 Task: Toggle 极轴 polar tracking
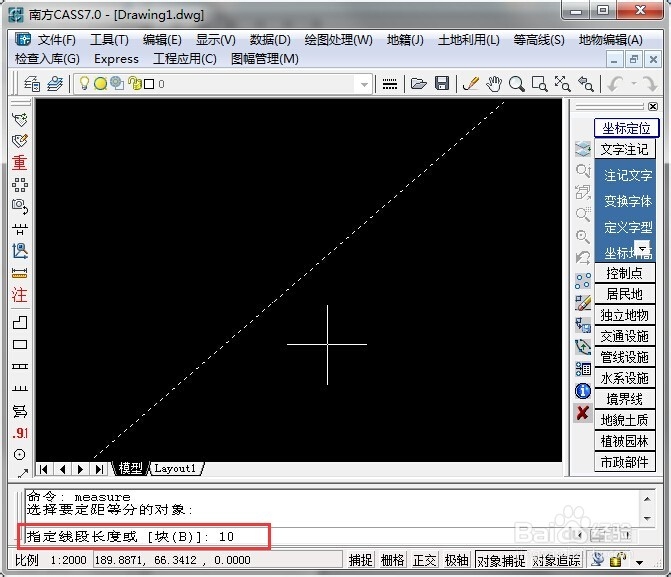[x=456, y=560]
